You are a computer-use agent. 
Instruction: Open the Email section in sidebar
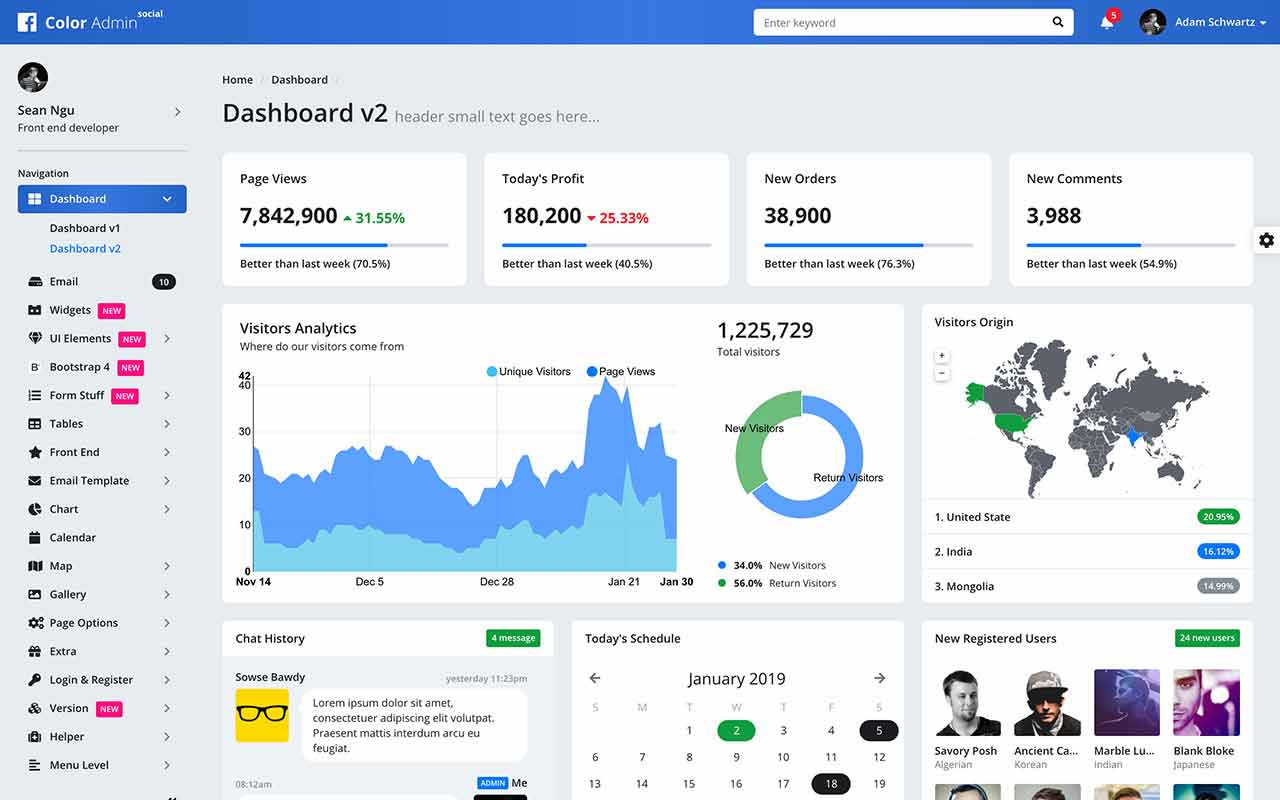[33, 281]
